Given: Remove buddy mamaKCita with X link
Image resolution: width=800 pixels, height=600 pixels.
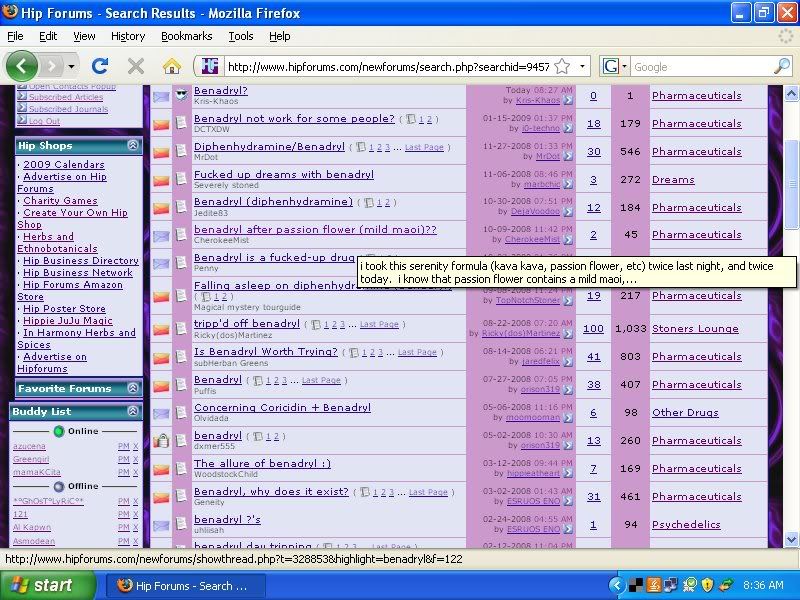Looking at the screenshot, I should [x=136, y=472].
